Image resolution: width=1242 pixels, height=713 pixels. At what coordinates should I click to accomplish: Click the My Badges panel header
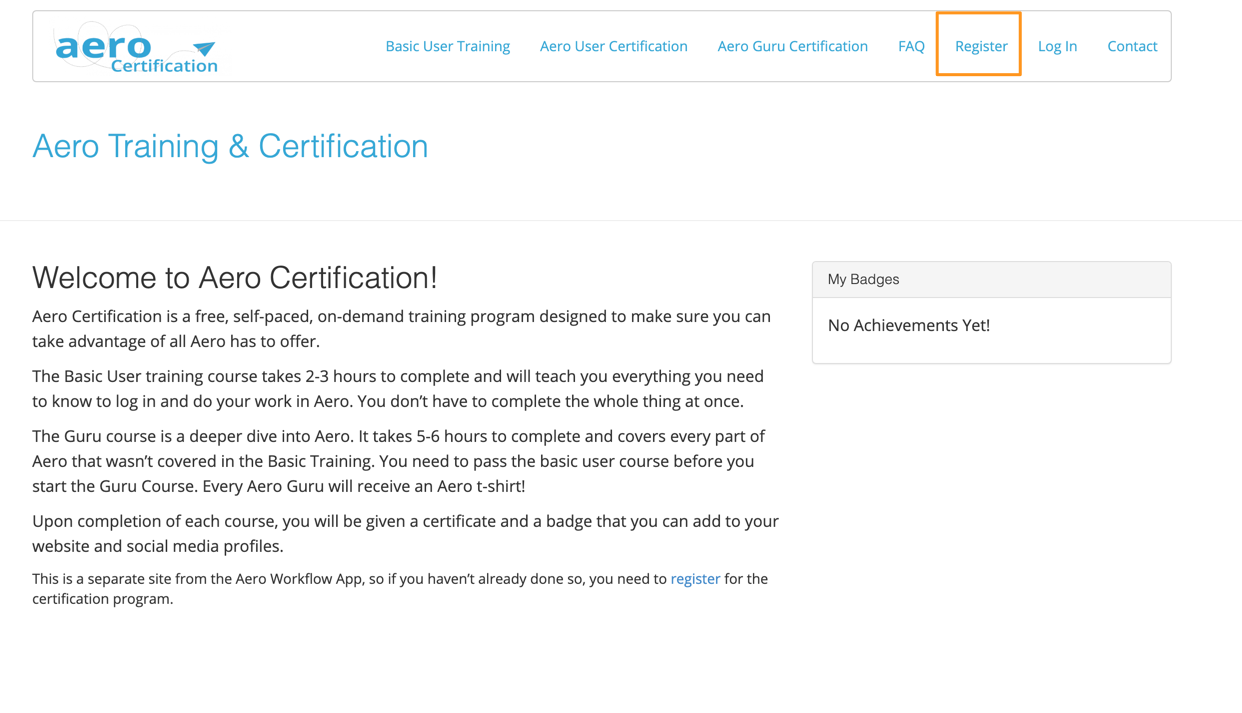click(991, 280)
